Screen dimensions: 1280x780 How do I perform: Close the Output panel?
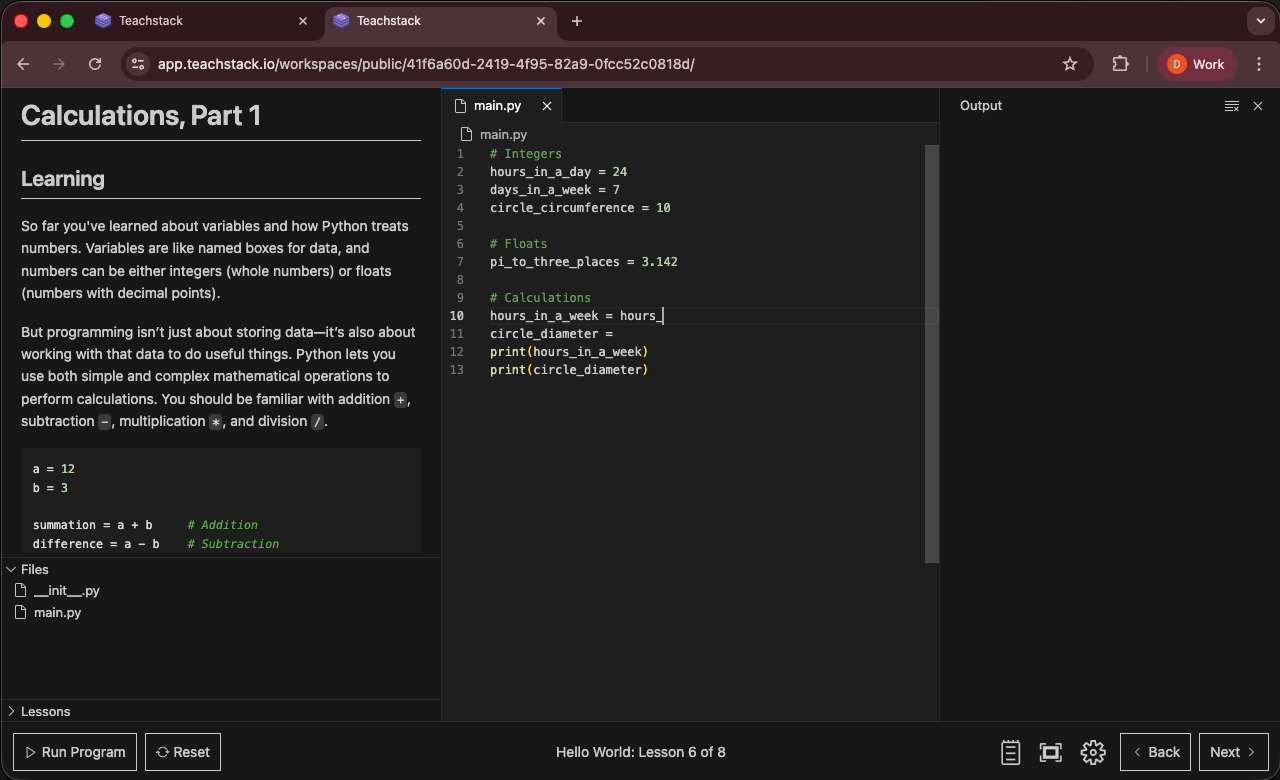click(x=1258, y=106)
